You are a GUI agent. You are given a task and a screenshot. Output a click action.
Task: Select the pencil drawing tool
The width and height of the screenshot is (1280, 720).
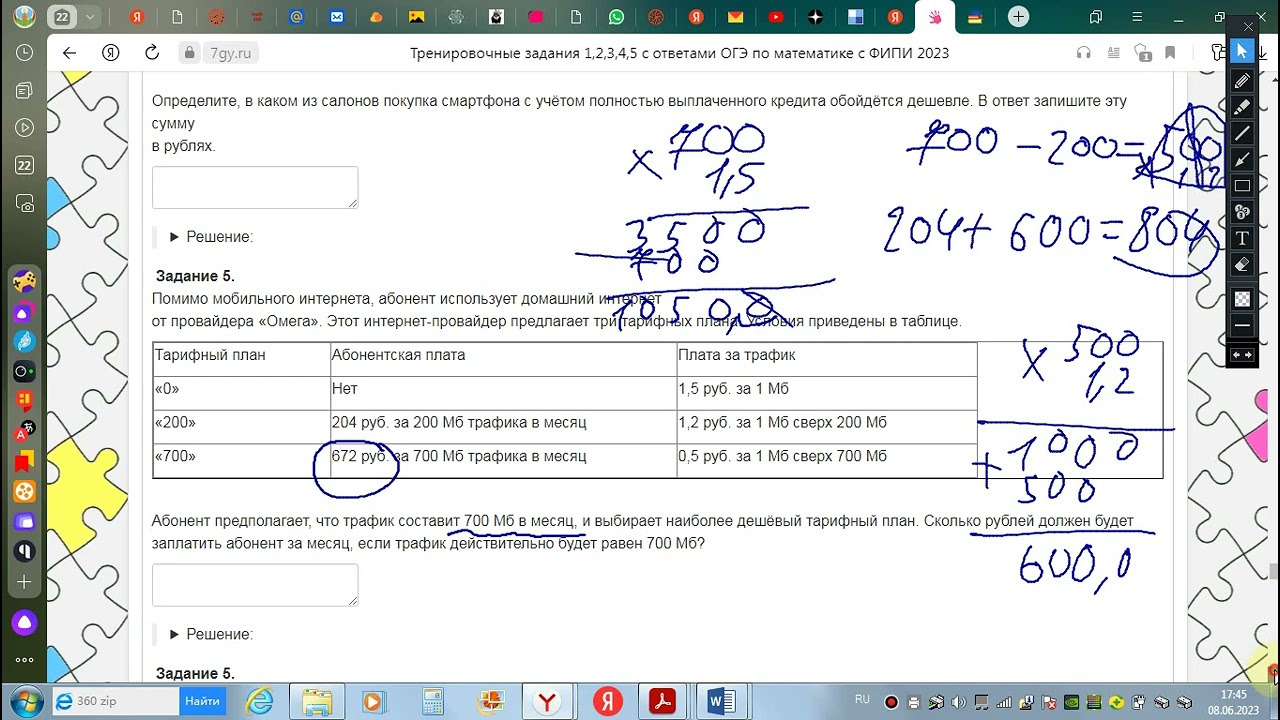click(x=1242, y=80)
